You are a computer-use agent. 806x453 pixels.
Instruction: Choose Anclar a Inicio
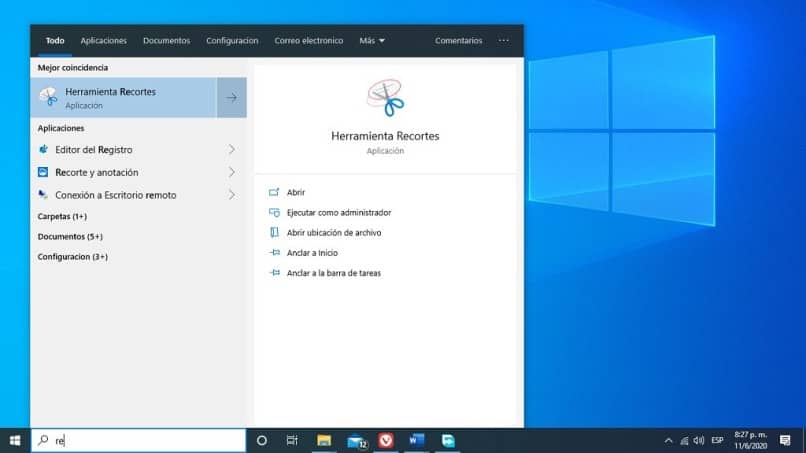(312, 252)
